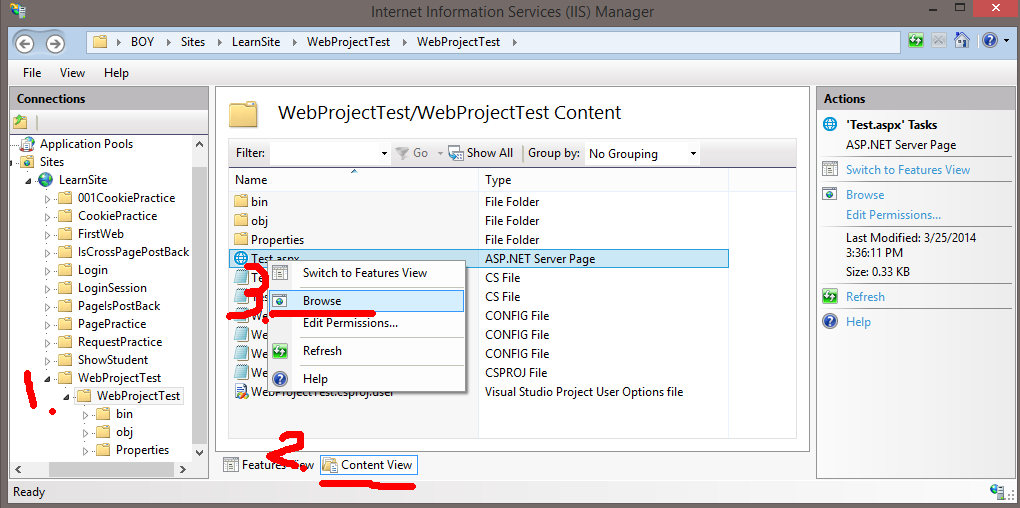Click the Refresh icon in Actions pane

point(829,297)
